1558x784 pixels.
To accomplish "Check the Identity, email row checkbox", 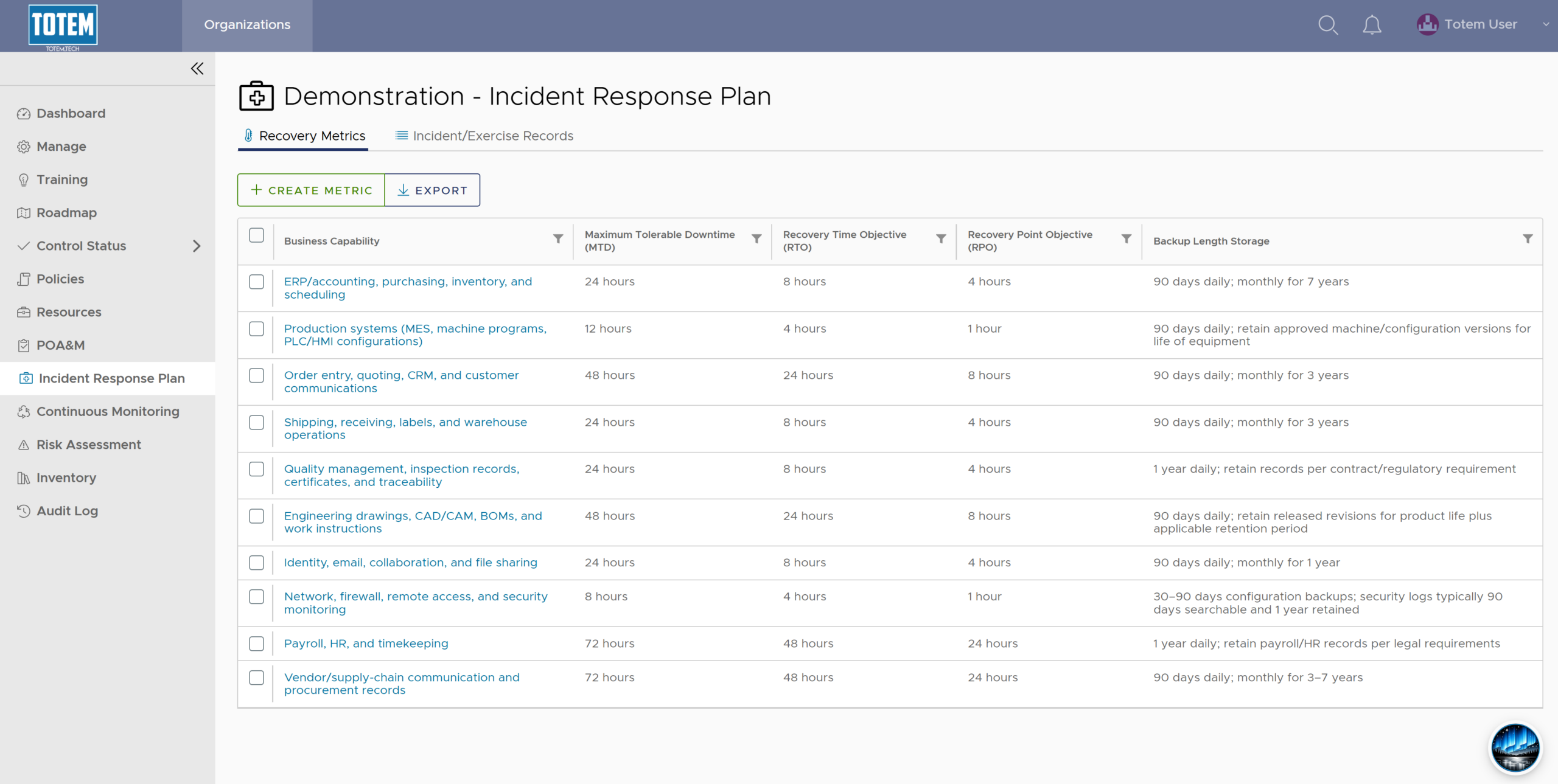I will point(256,563).
